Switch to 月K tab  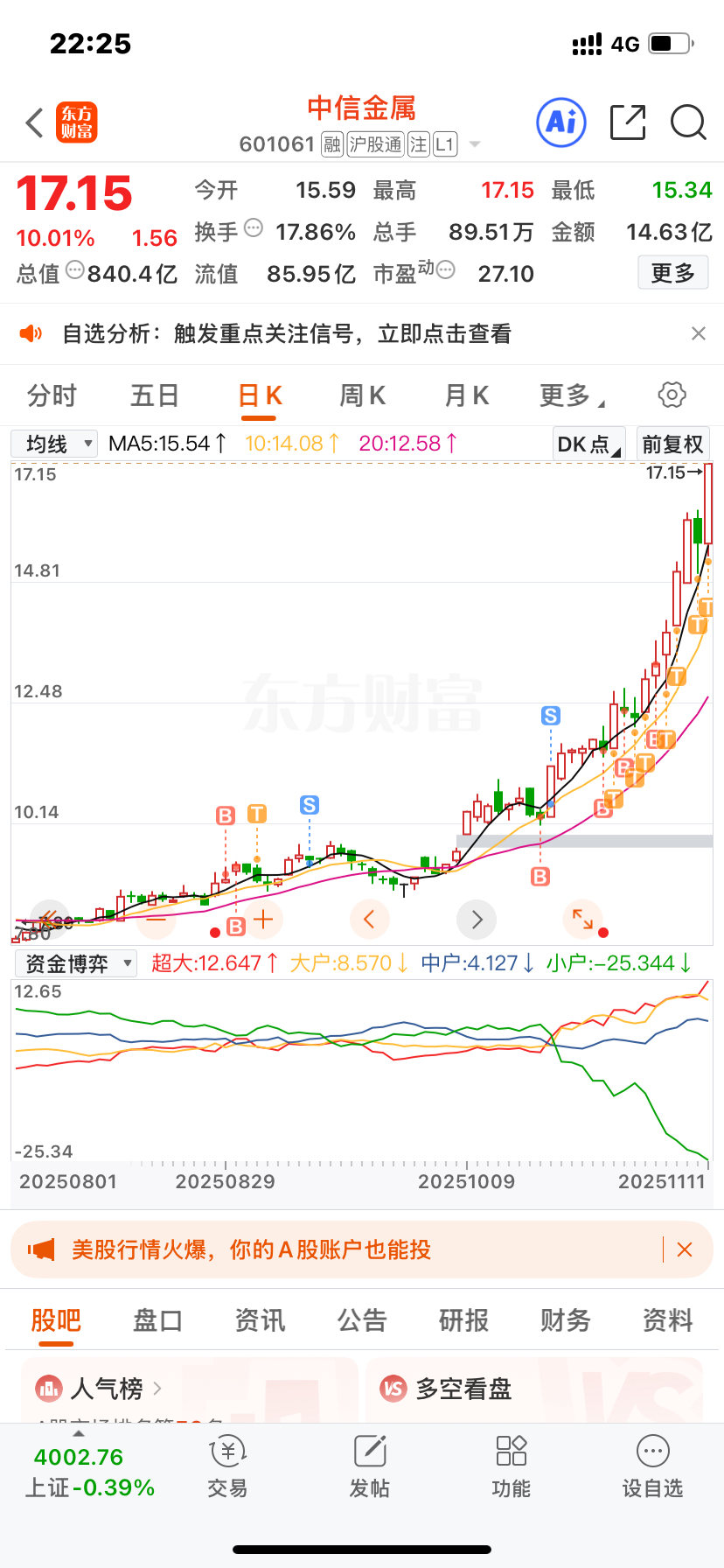click(466, 395)
